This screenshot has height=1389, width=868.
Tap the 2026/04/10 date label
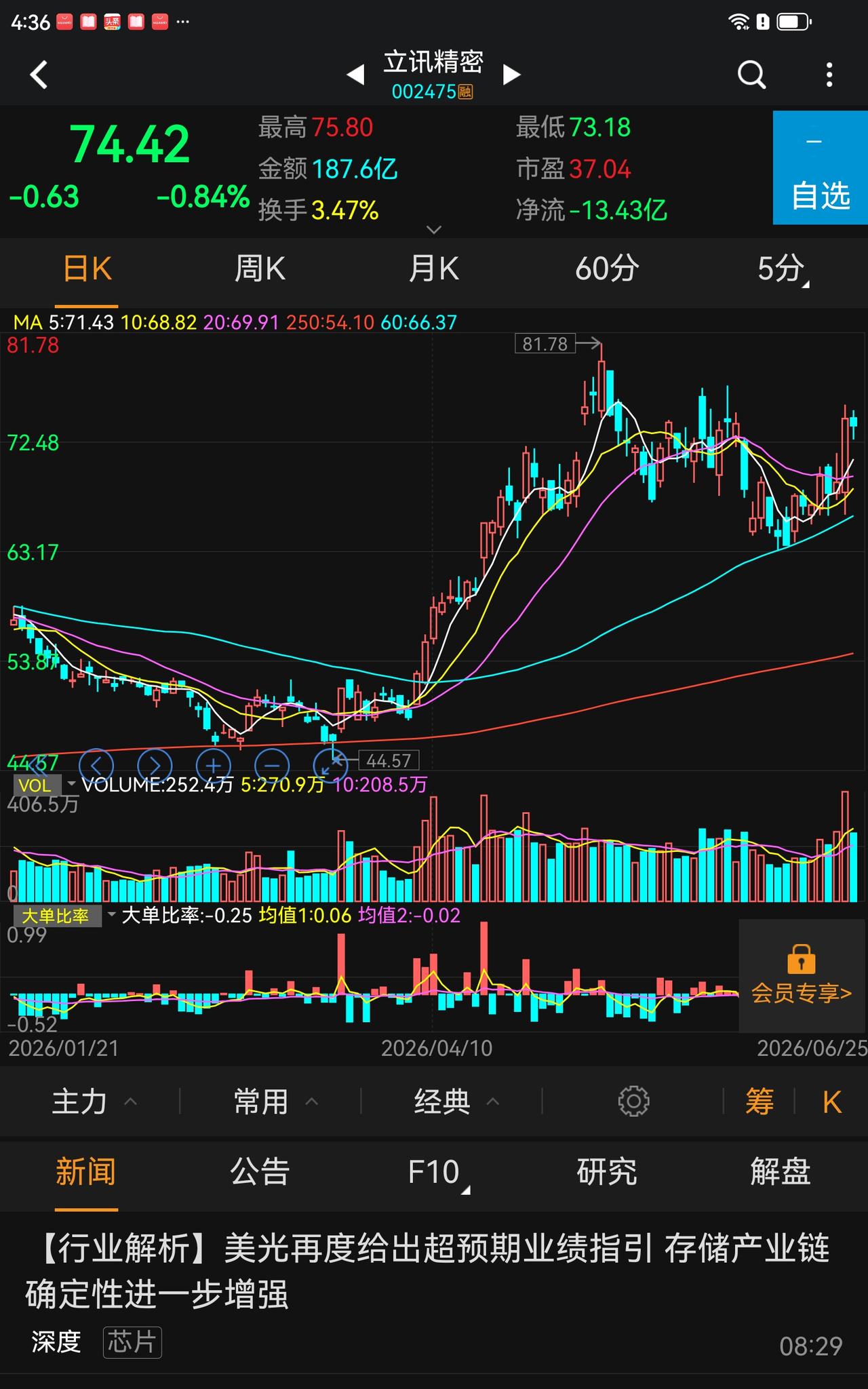437,1049
